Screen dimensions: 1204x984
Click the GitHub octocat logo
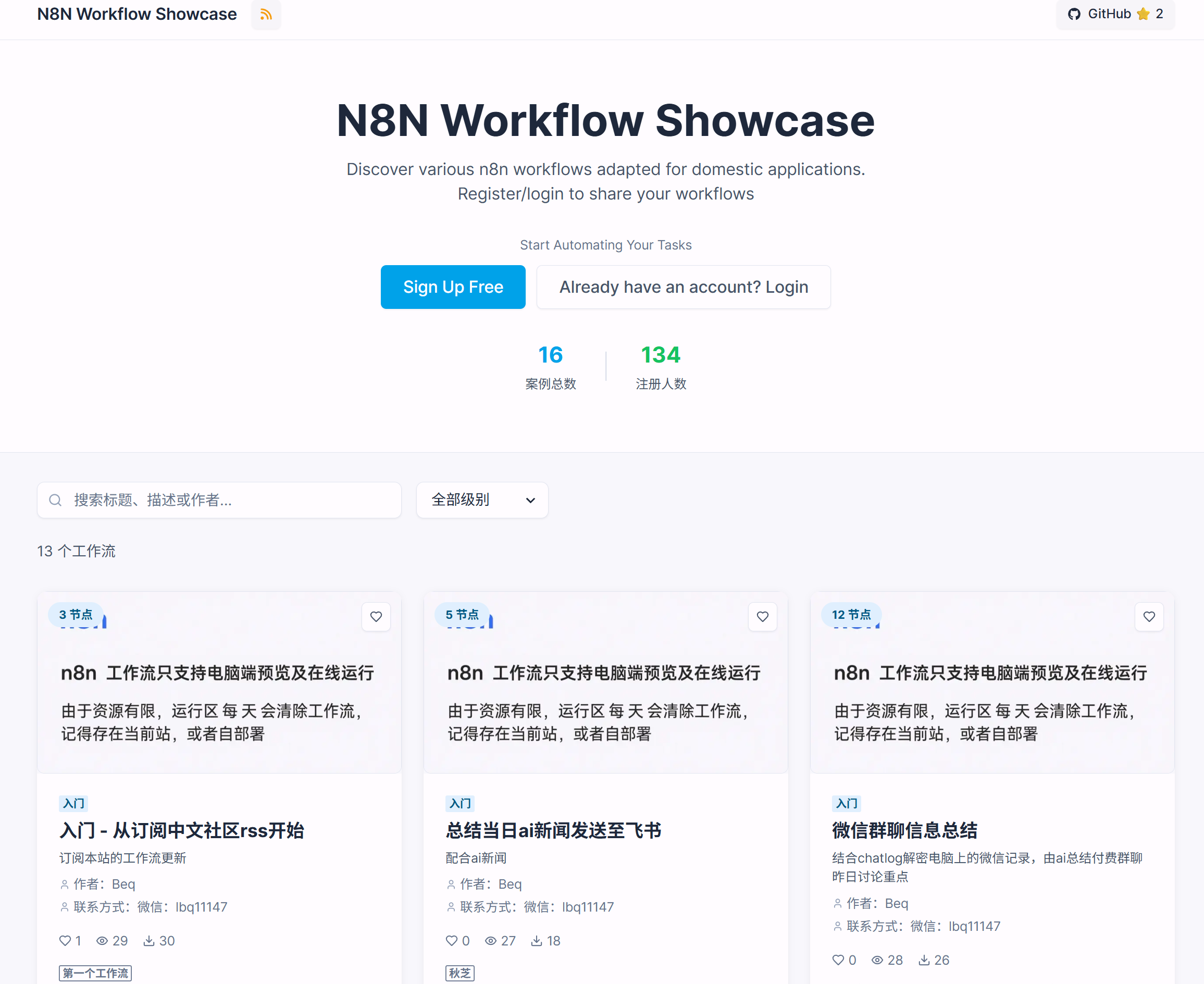click(x=1074, y=14)
